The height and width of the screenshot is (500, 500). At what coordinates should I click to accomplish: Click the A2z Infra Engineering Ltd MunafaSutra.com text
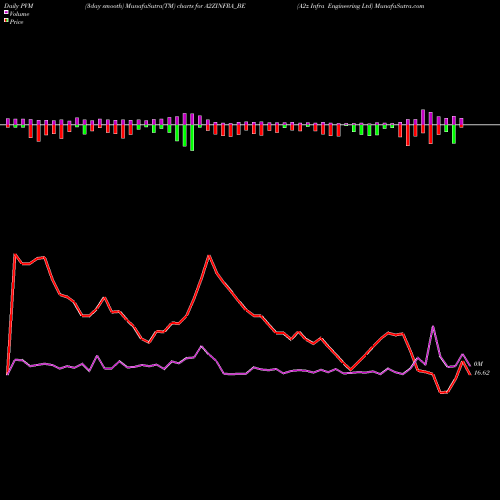(361, 6)
